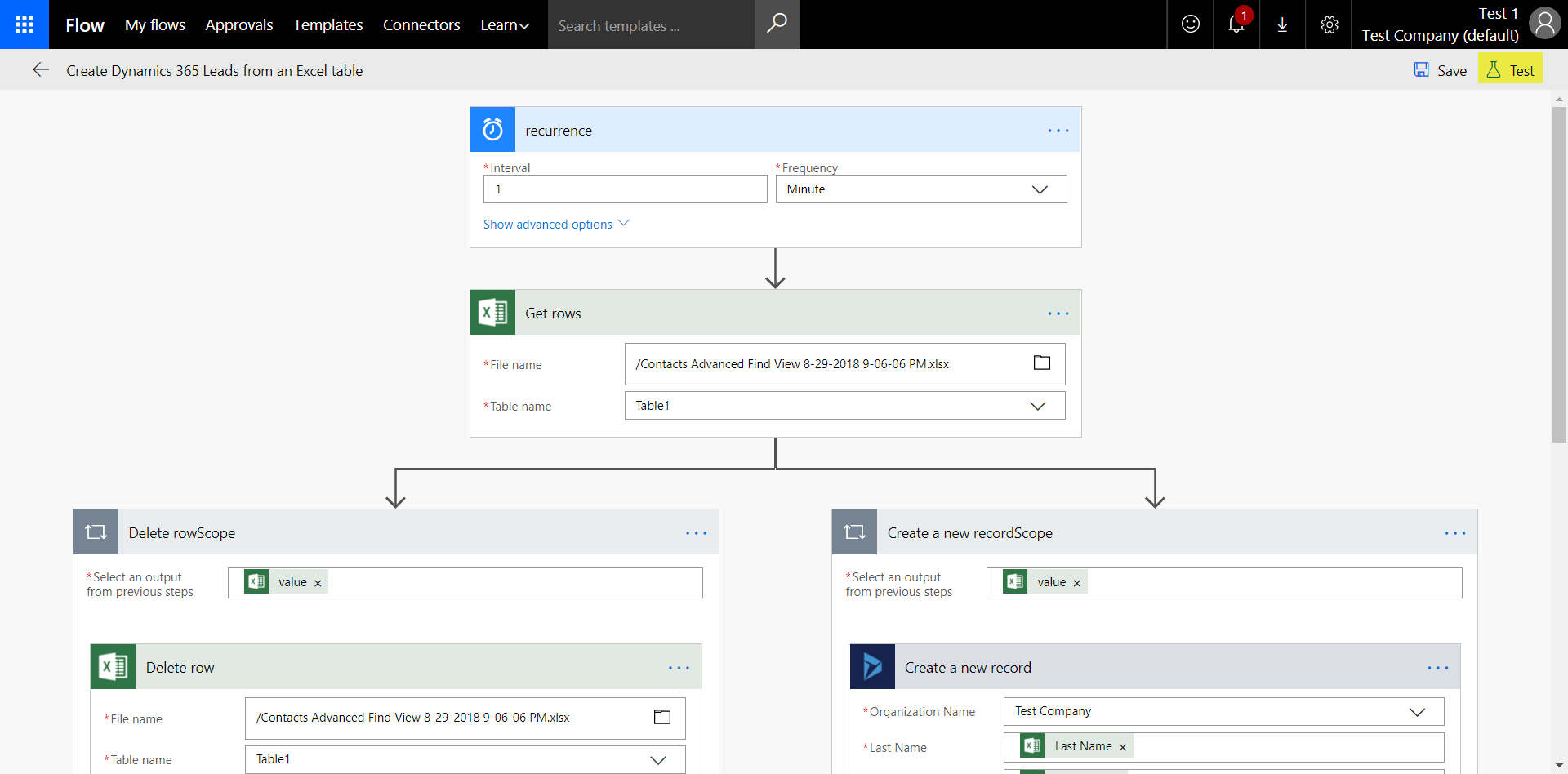Image resolution: width=1568 pixels, height=774 pixels.
Task: Click the recurrence clock icon
Action: 492,129
